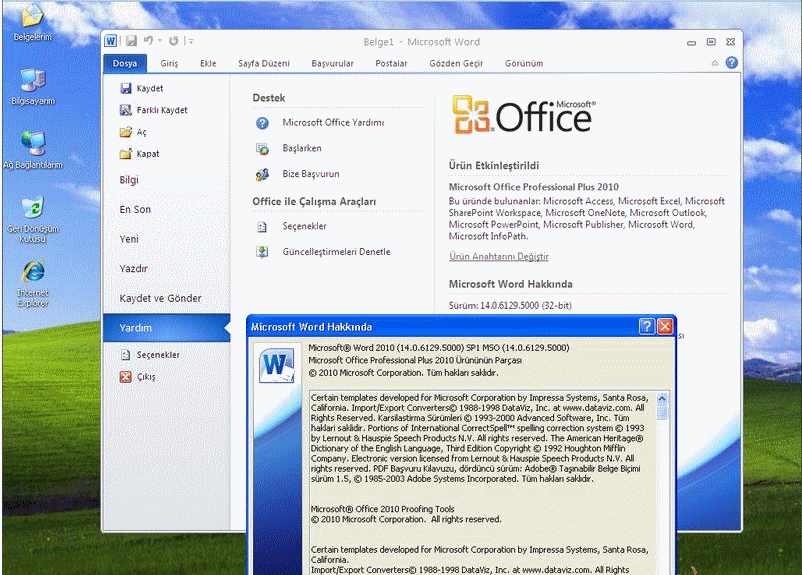Open the Sayfa Düzeni tab
The image size is (802, 575).
(264, 63)
